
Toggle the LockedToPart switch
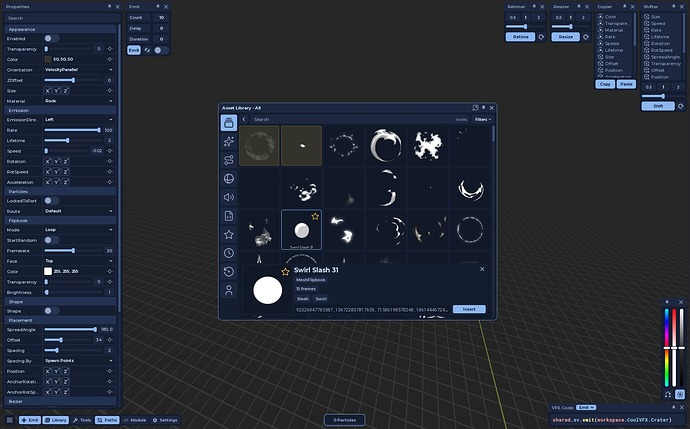[51, 201]
